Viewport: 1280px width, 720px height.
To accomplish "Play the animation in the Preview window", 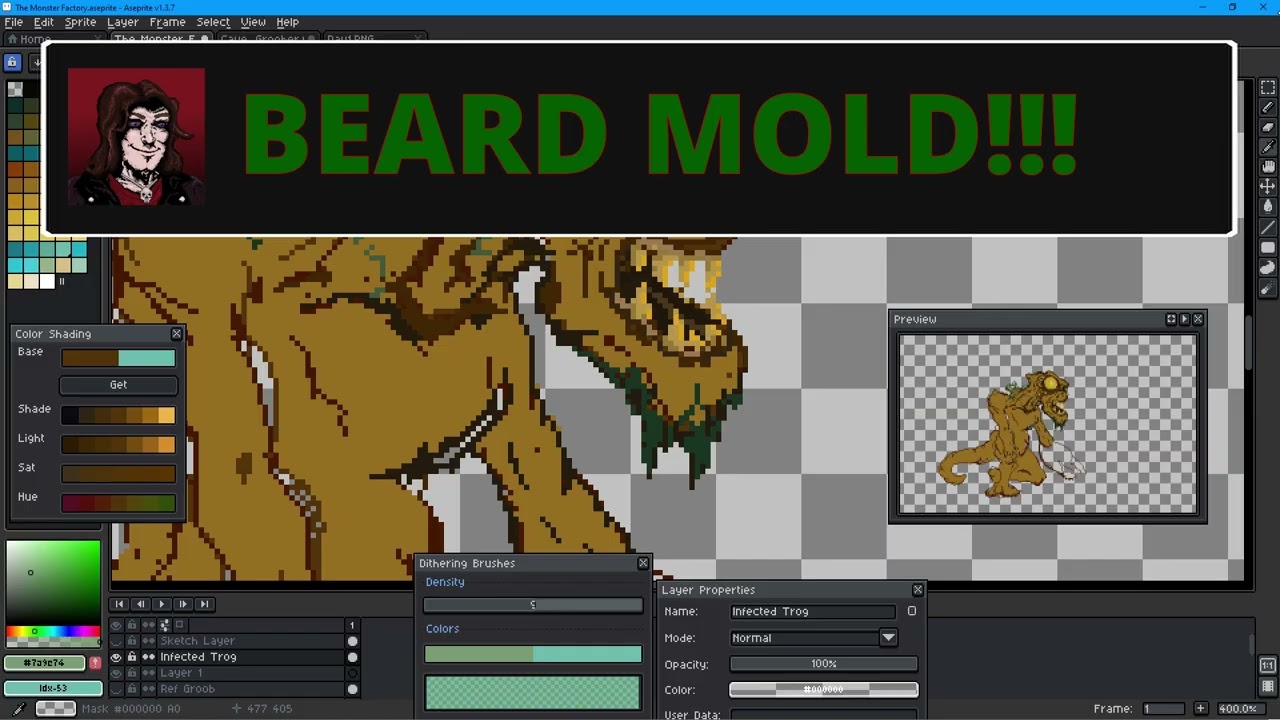I will [x=1184, y=319].
